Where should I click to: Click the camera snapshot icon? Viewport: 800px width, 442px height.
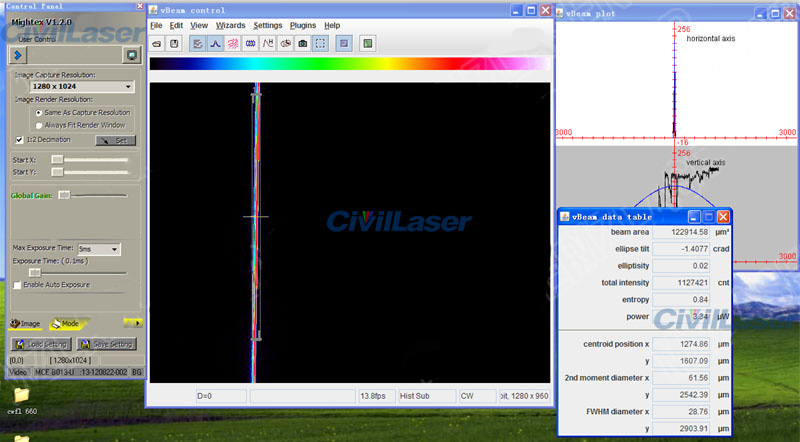[x=302, y=44]
